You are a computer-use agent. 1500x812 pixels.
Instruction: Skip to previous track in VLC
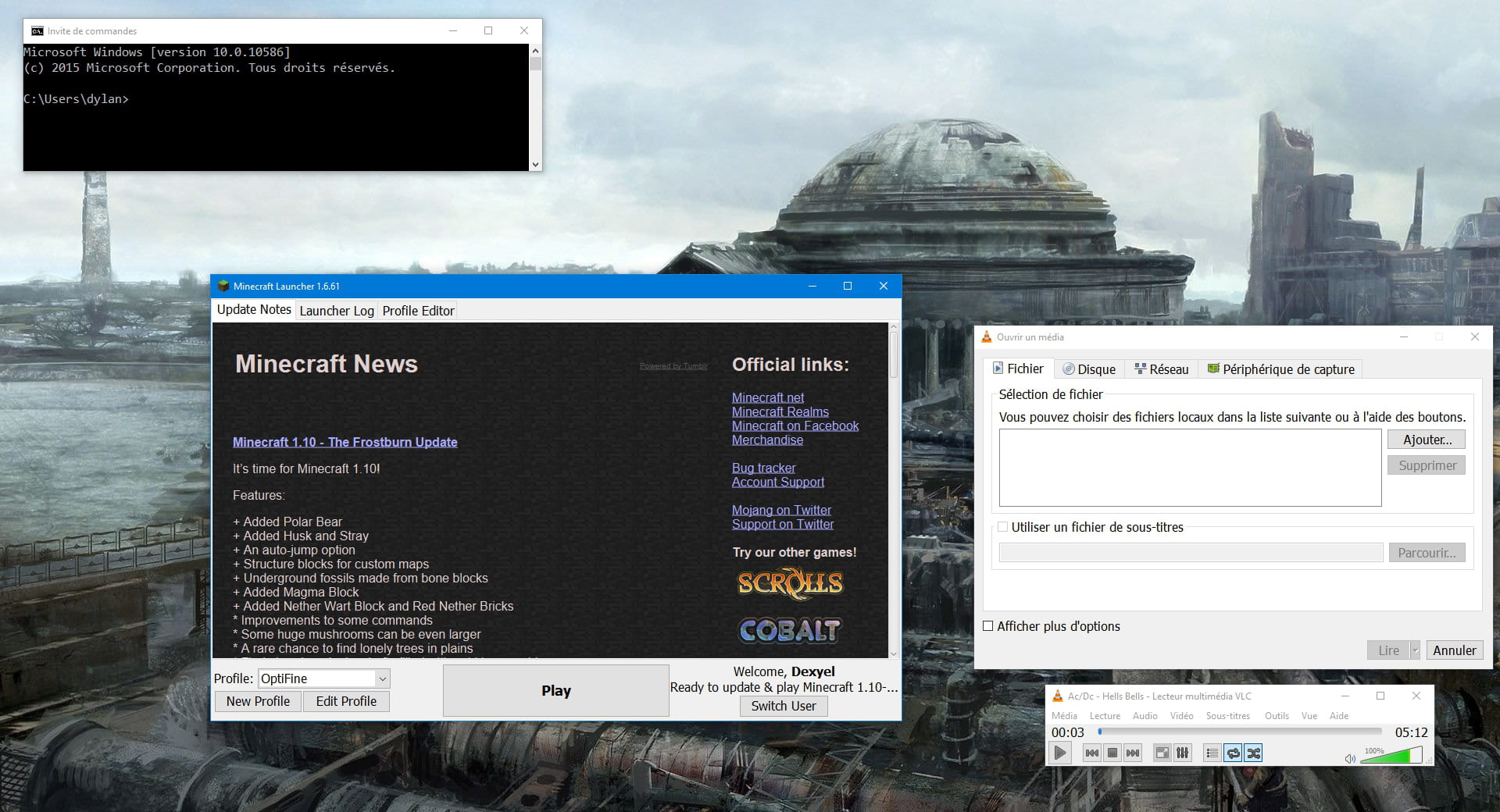coord(1091,753)
